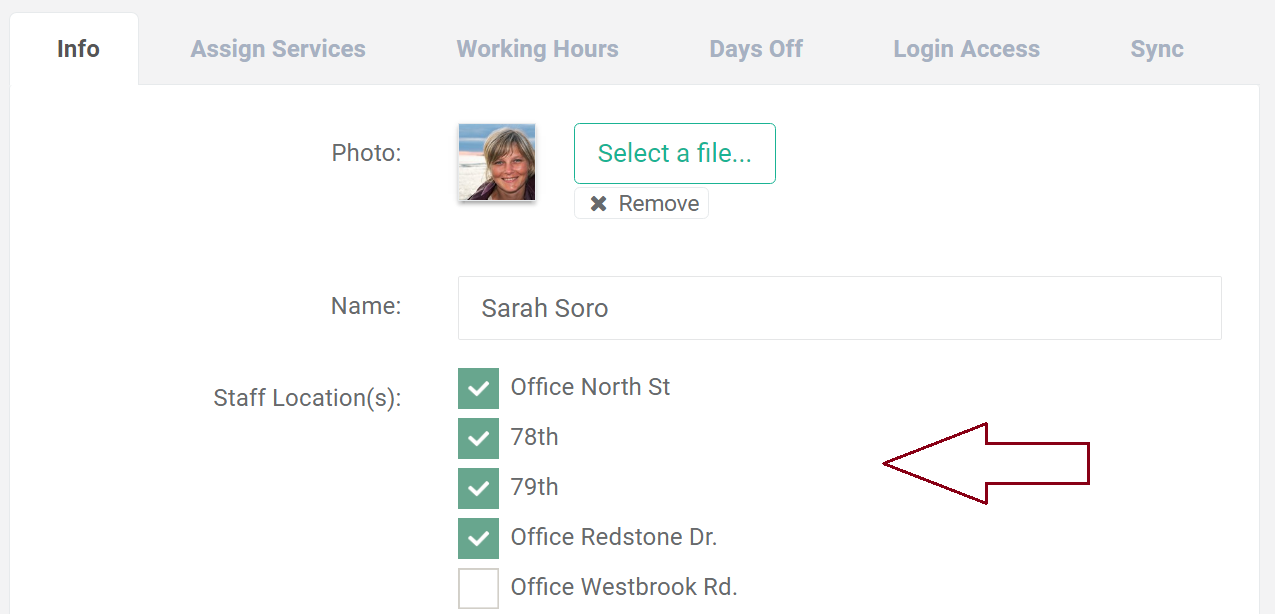Image resolution: width=1275 pixels, height=614 pixels.
Task: Click the X icon on the Remove button
Action: 599,203
